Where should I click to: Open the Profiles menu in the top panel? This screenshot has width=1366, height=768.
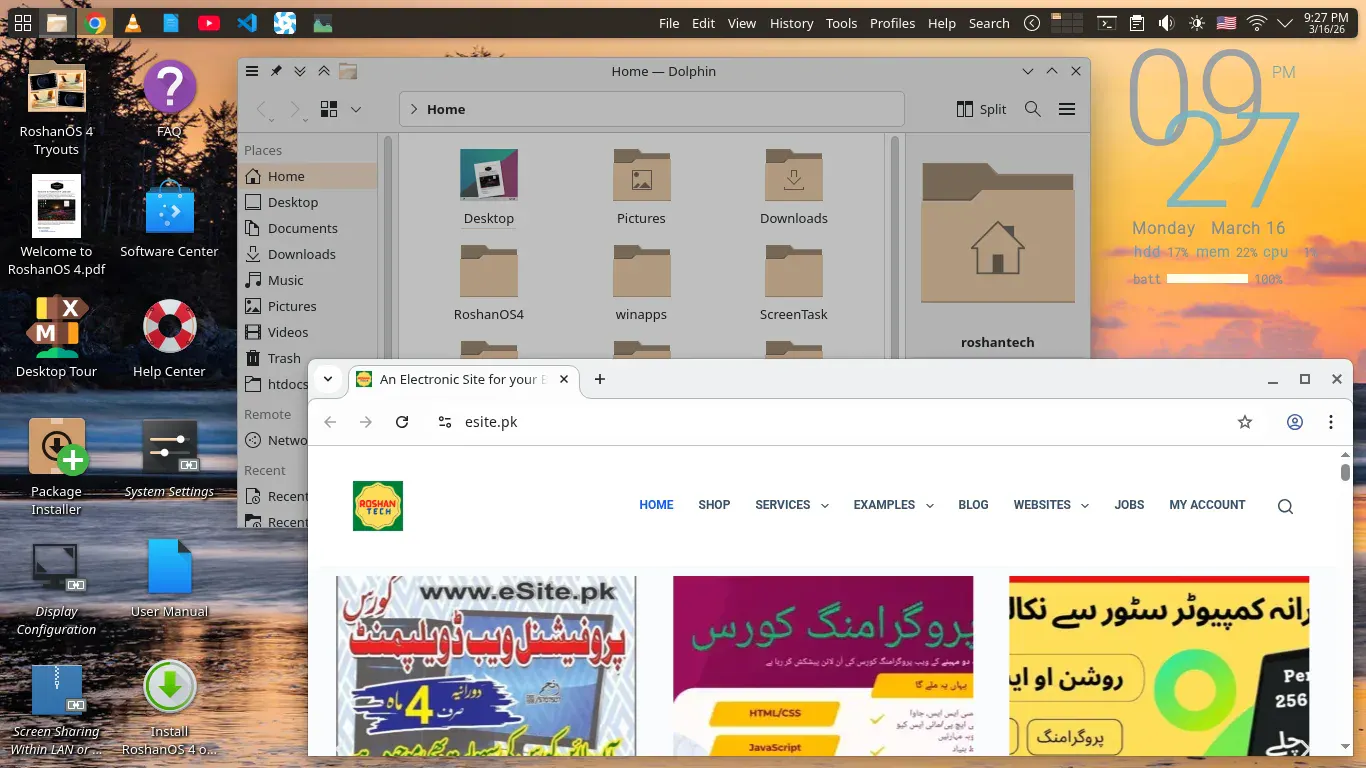click(892, 23)
